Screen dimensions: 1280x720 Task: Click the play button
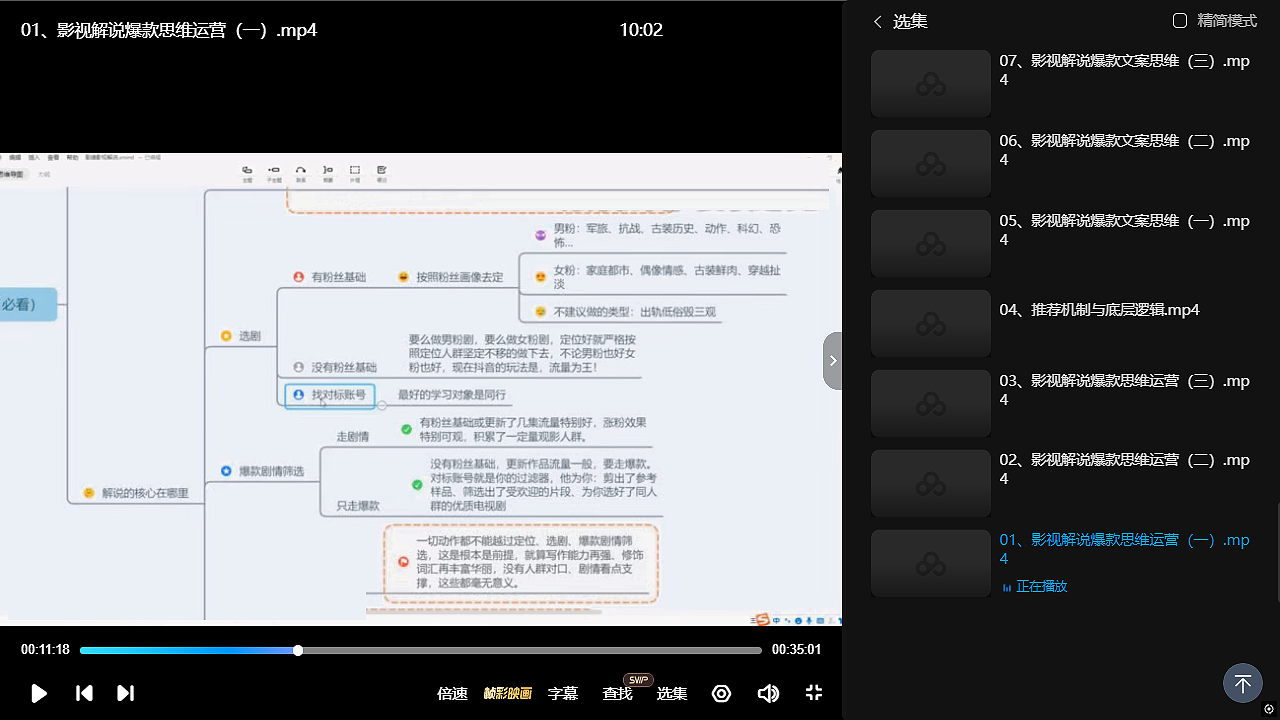click(x=39, y=693)
